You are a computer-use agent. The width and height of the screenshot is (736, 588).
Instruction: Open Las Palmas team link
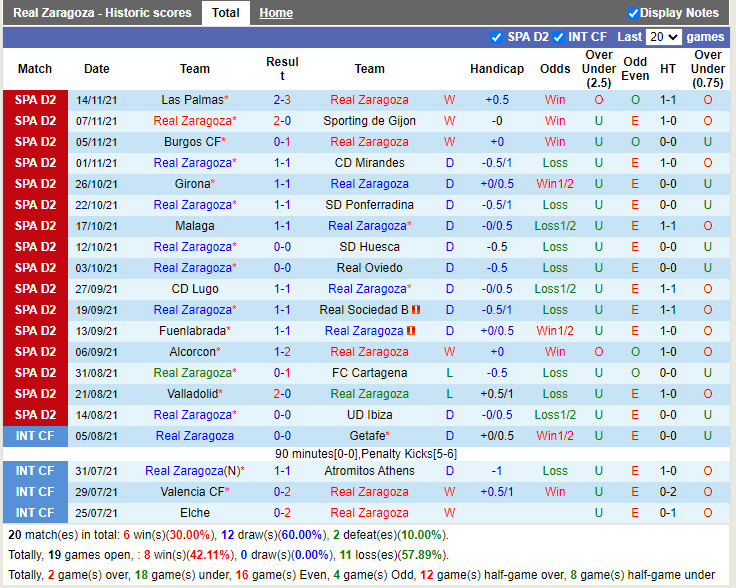click(194, 100)
